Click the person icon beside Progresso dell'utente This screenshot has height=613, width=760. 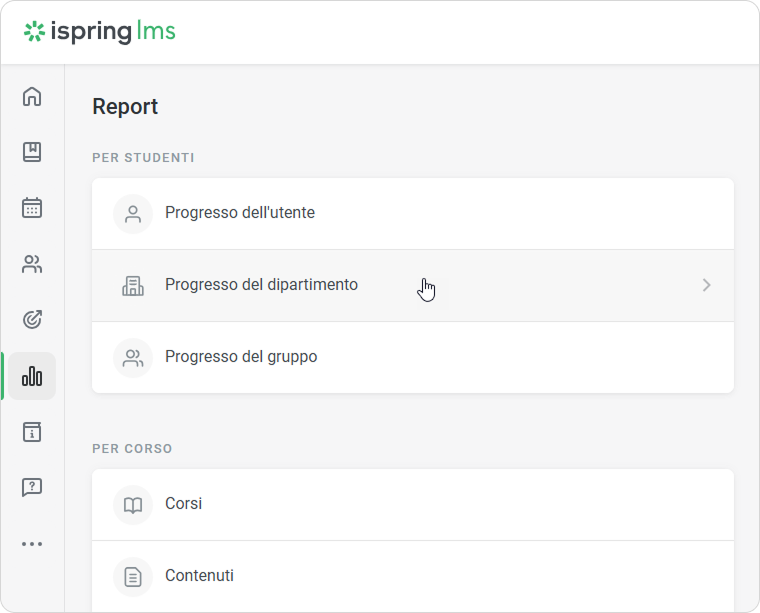(x=133, y=213)
